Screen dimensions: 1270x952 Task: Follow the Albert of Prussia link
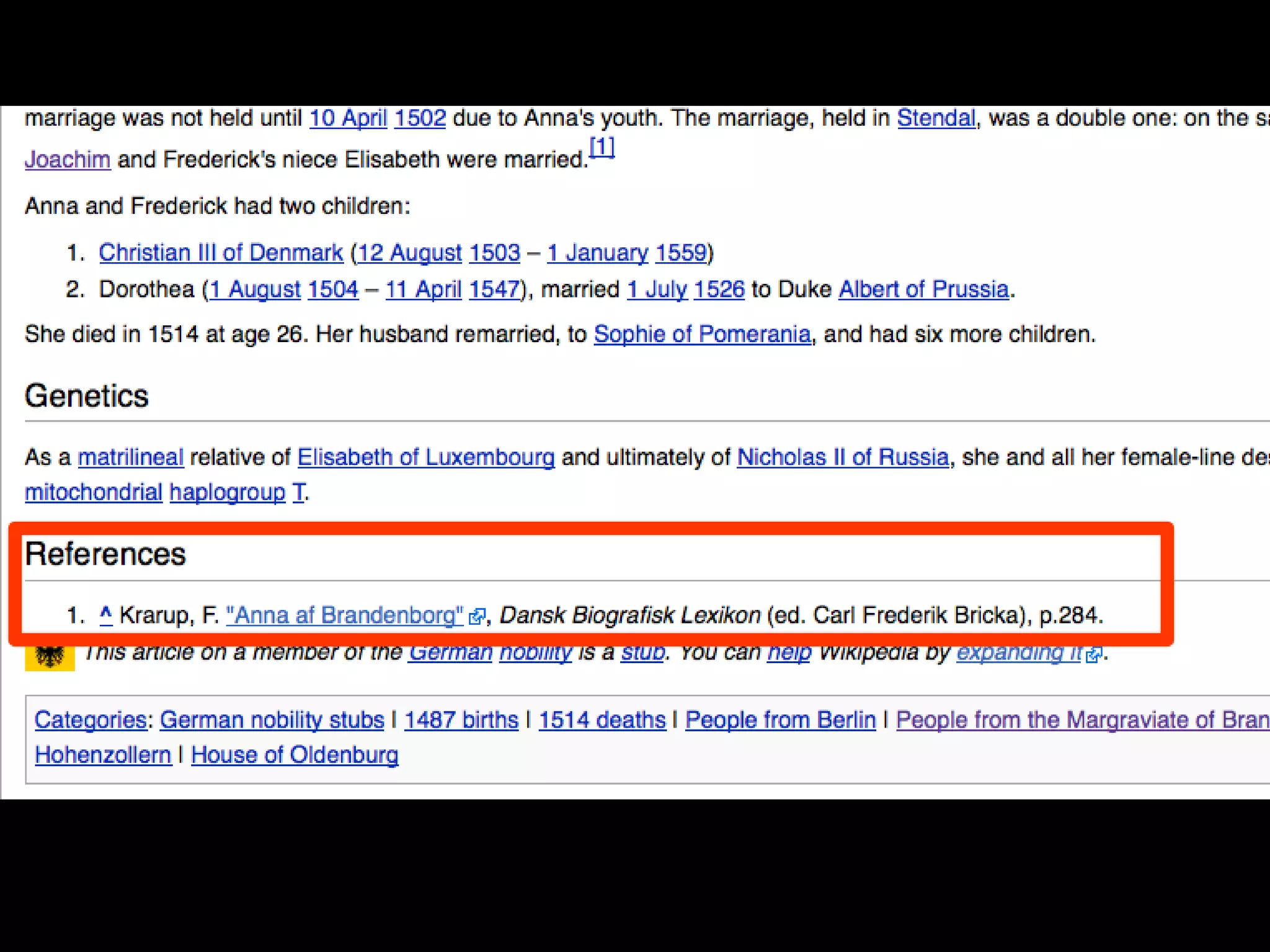click(923, 289)
